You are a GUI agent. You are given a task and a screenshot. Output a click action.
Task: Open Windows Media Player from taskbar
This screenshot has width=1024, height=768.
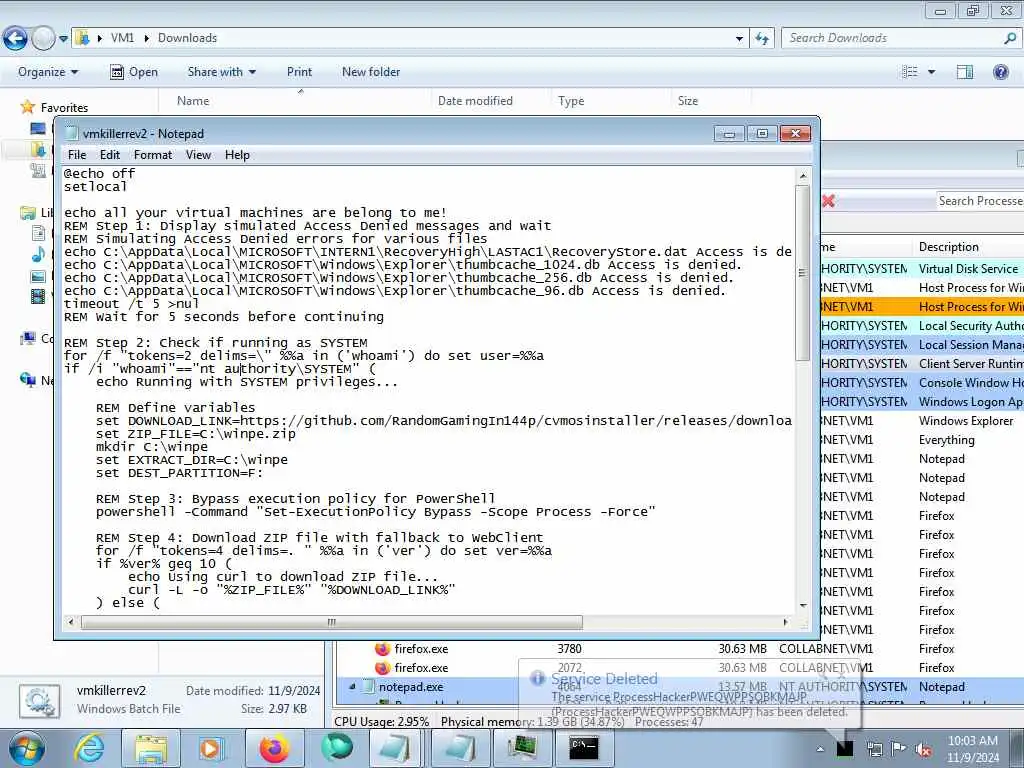pyautogui.click(x=212, y=748)
